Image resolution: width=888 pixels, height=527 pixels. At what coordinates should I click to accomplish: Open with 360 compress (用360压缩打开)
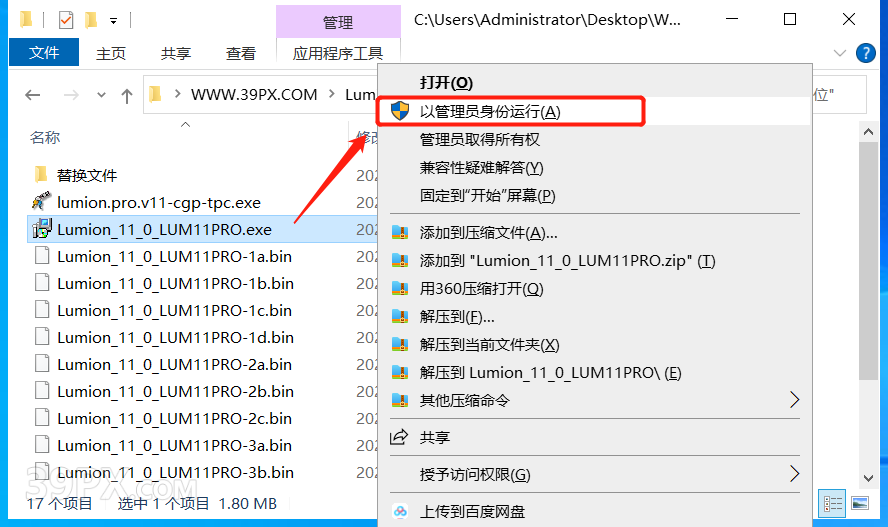481,289
